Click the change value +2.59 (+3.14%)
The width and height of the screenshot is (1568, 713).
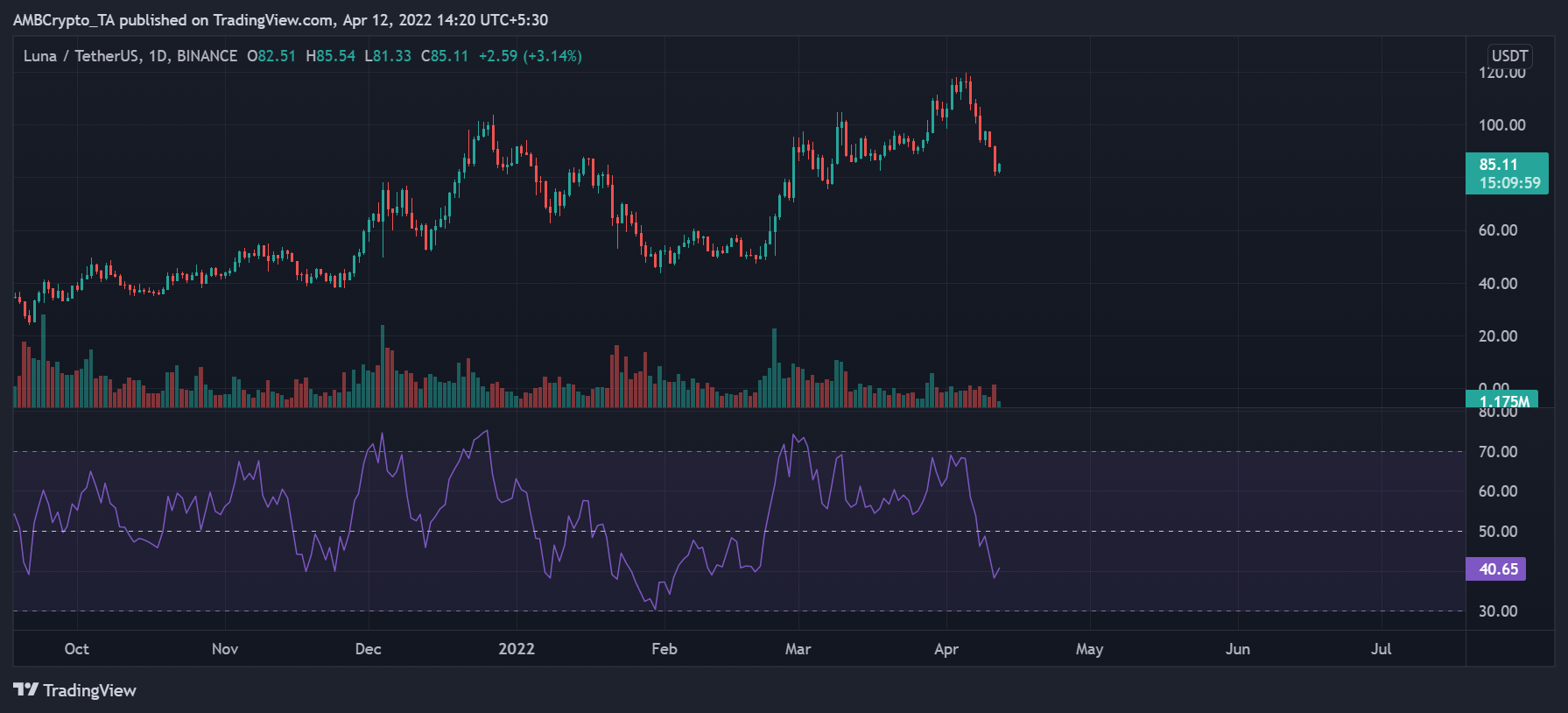pos(530,56)
